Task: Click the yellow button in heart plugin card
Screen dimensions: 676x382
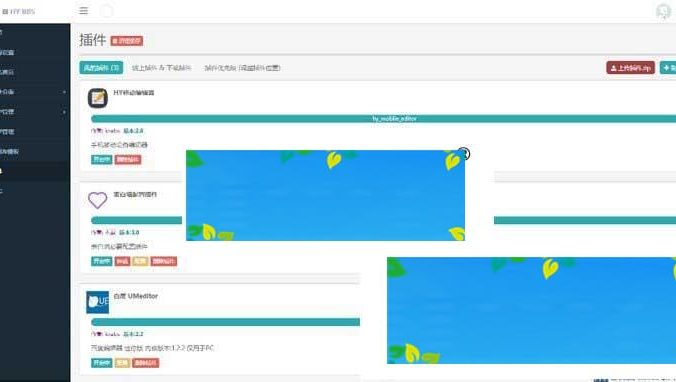Action: (141, 261)
